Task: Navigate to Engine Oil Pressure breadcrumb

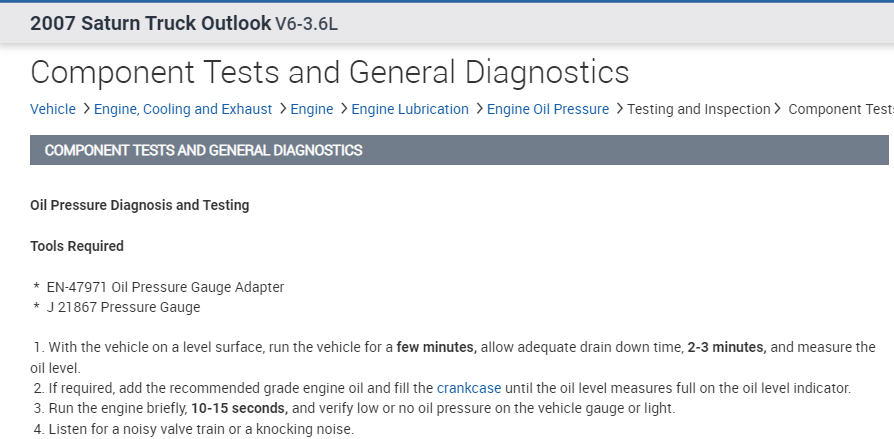Action: point(547,109)
